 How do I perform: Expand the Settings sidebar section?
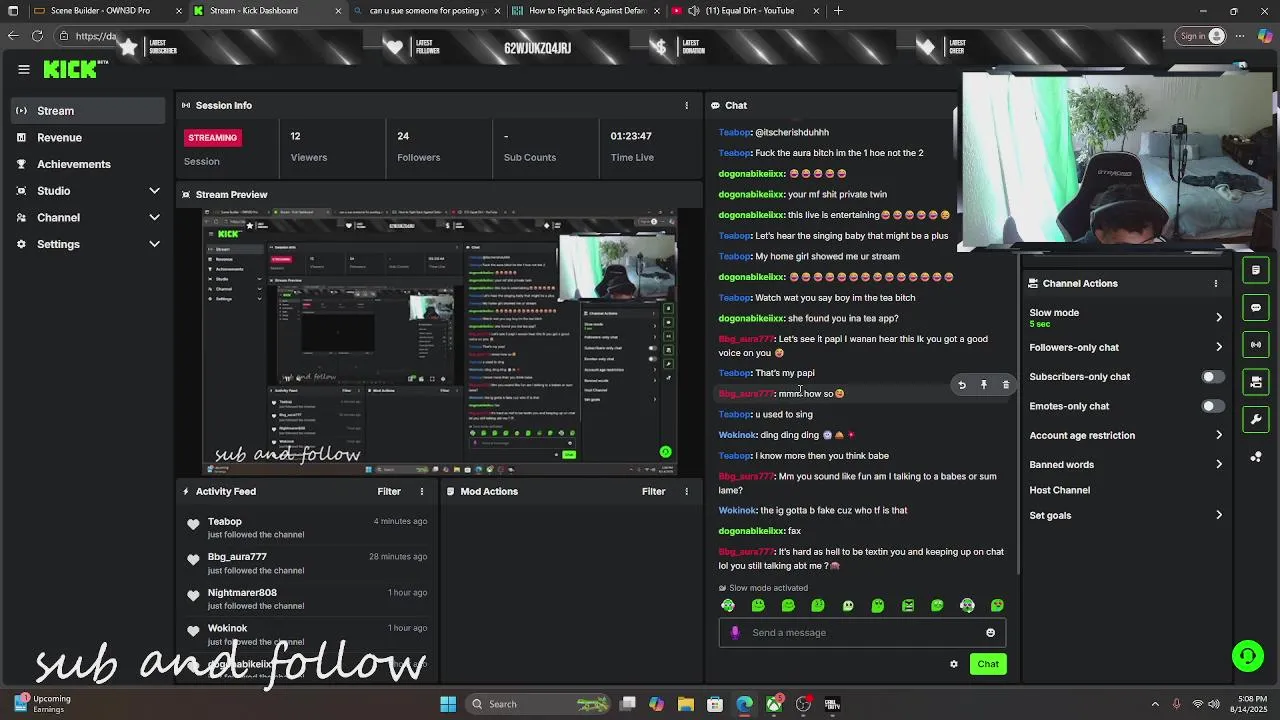tap(154, 244)
